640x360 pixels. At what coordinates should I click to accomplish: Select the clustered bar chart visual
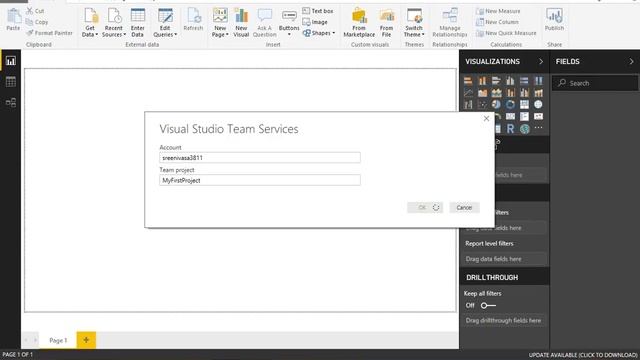pos(496,81)
